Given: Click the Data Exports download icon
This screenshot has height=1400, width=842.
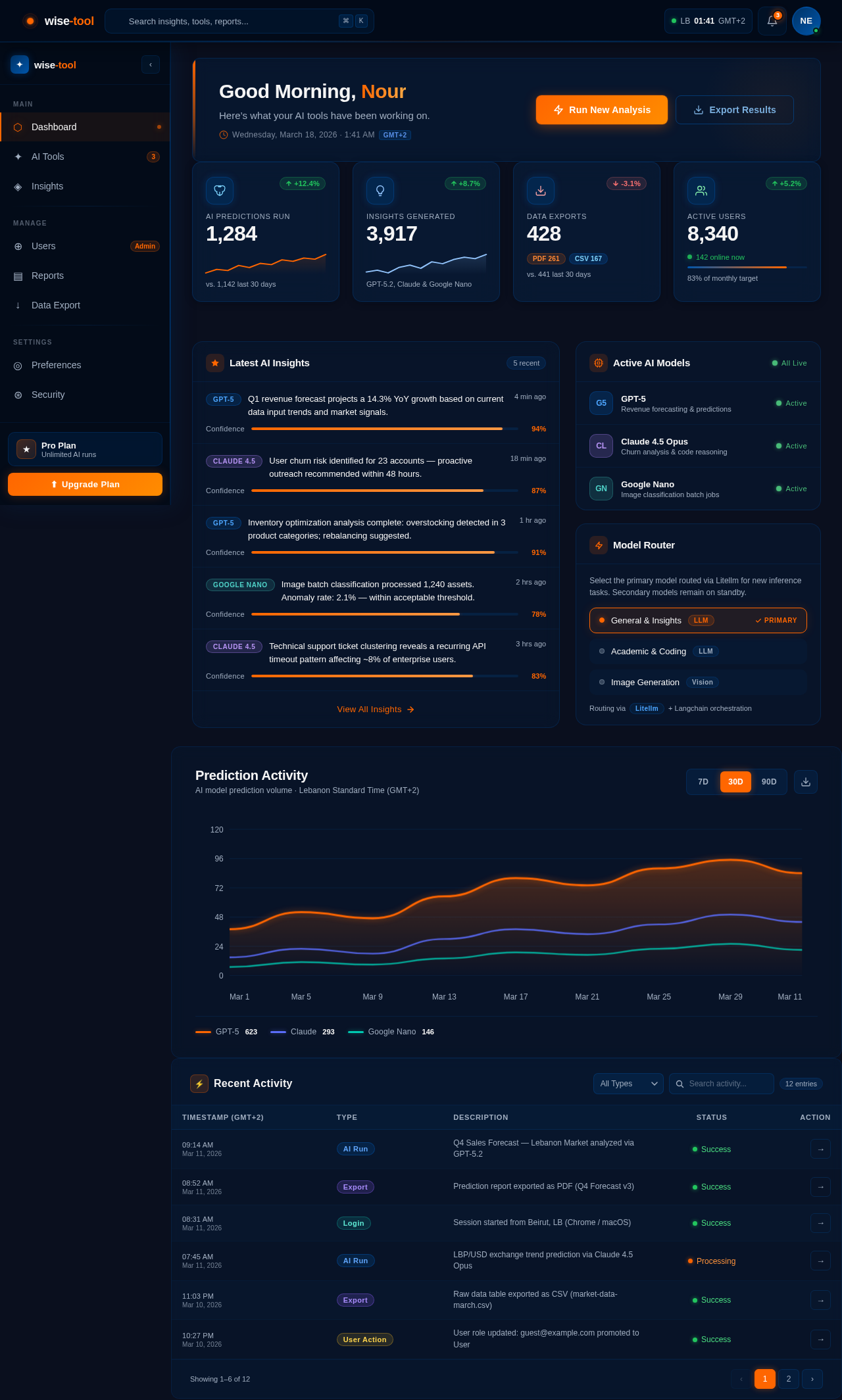Looking at the screenshot, I should 541,191.
